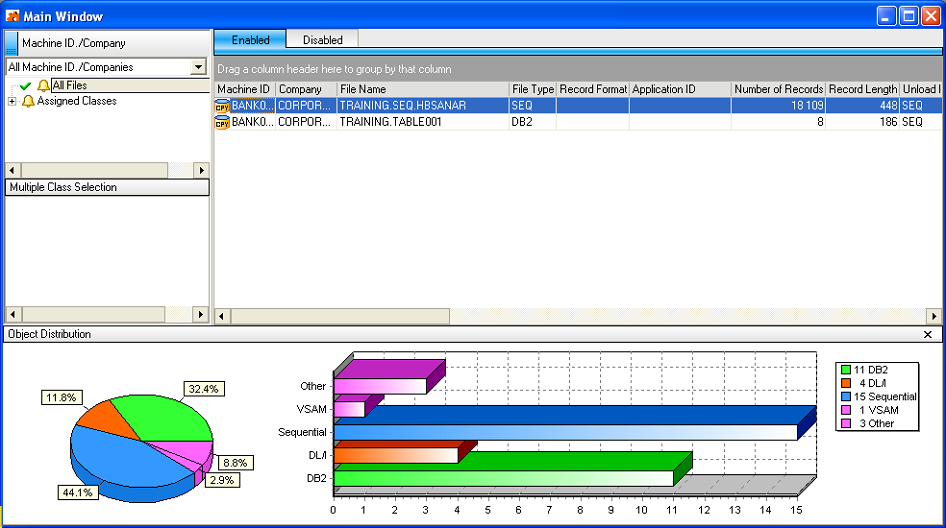Screen dimensions: 946x528
Task: Switch to the Disabled tab
Action: tap(322, 40)
